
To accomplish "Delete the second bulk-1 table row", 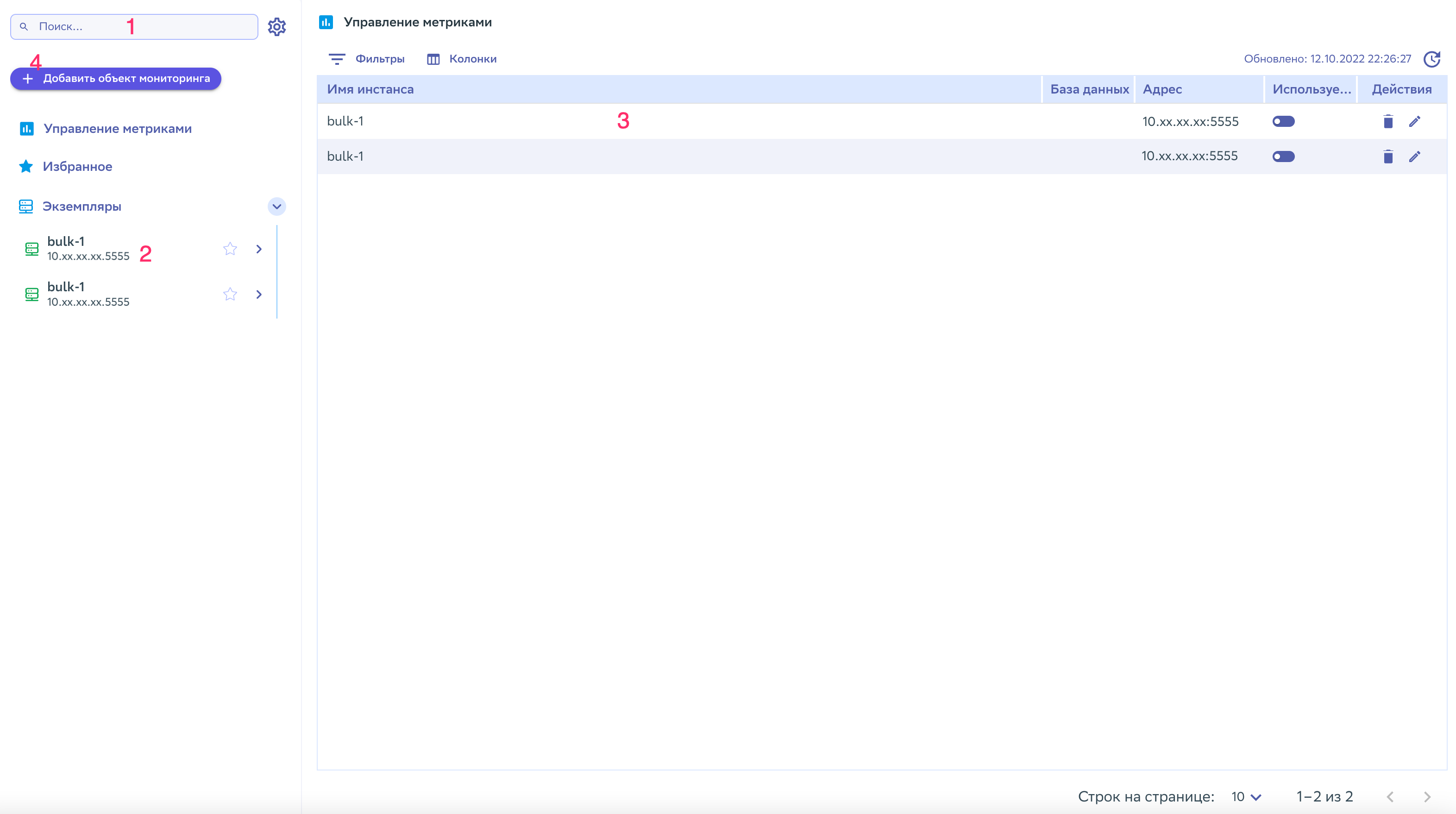I will tap(1387, 157).
